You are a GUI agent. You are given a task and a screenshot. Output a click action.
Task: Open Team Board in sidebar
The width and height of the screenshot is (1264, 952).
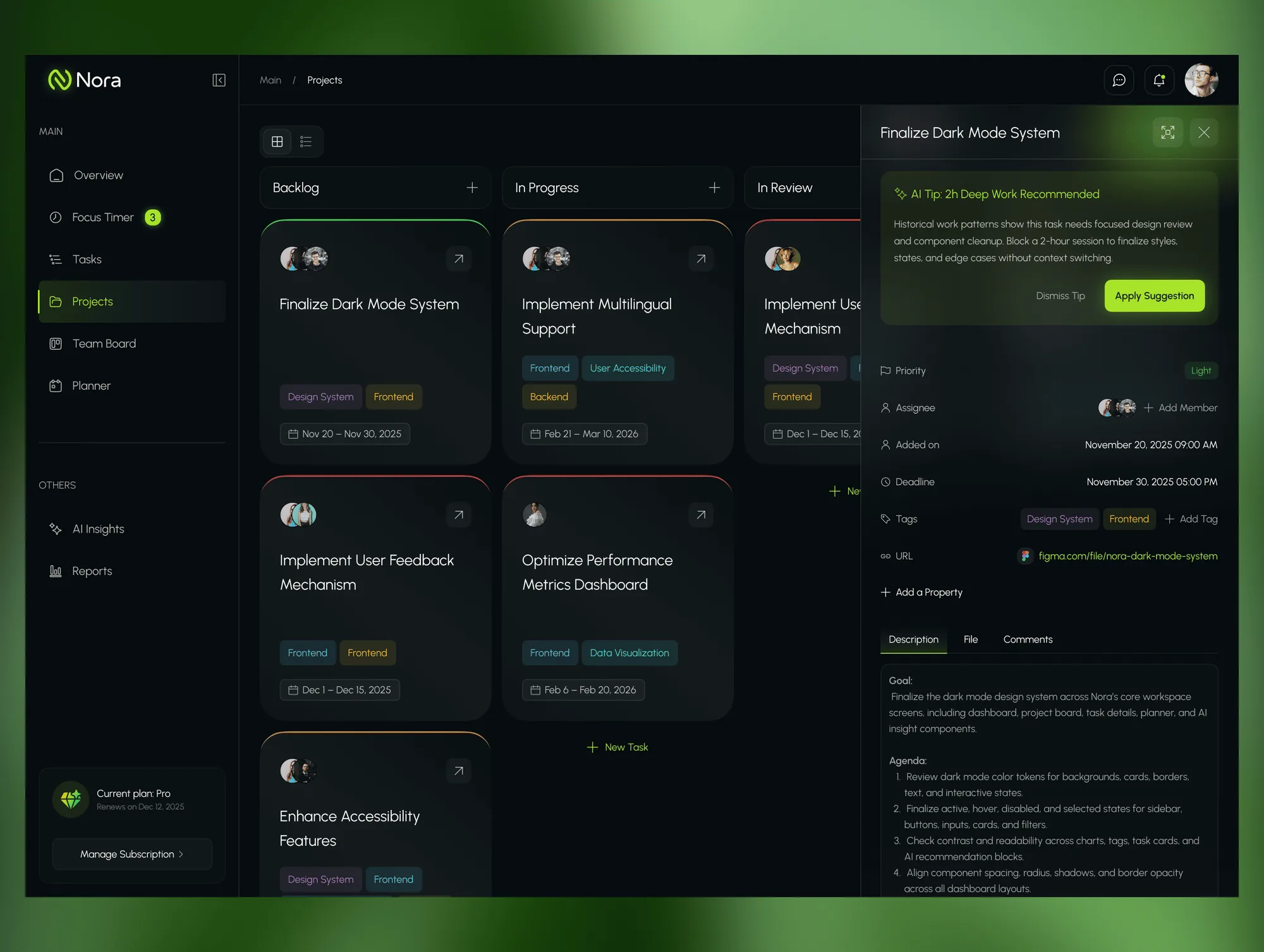[x=132, y=344]
